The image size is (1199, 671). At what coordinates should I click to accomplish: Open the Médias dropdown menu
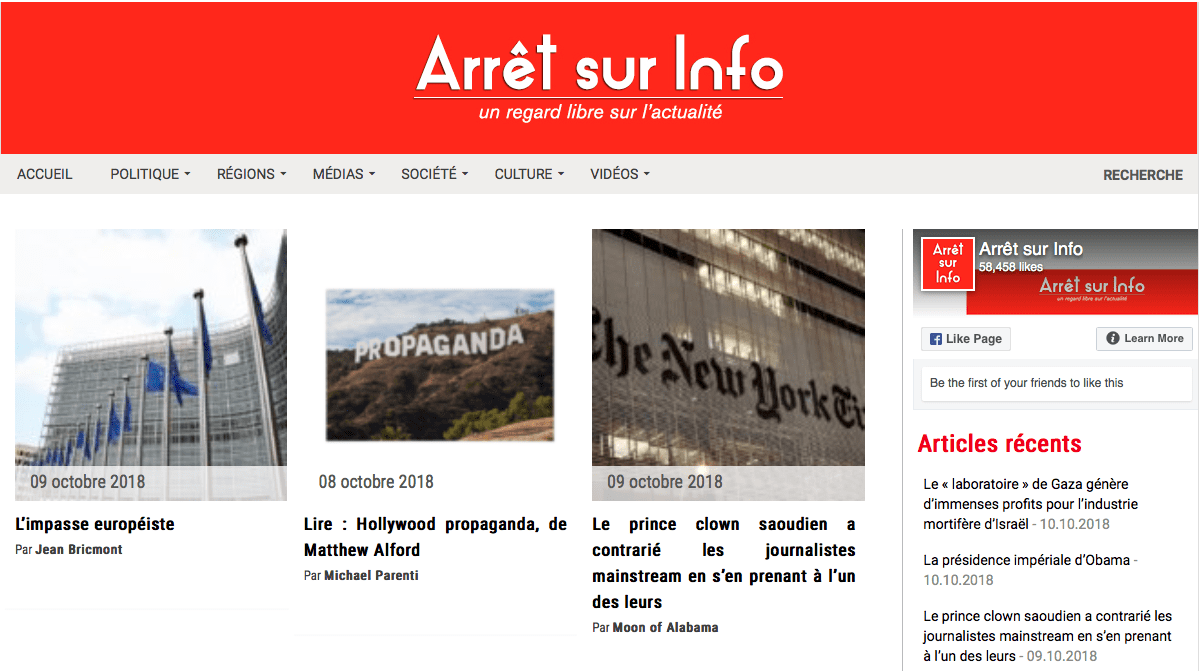pos(343,174)
